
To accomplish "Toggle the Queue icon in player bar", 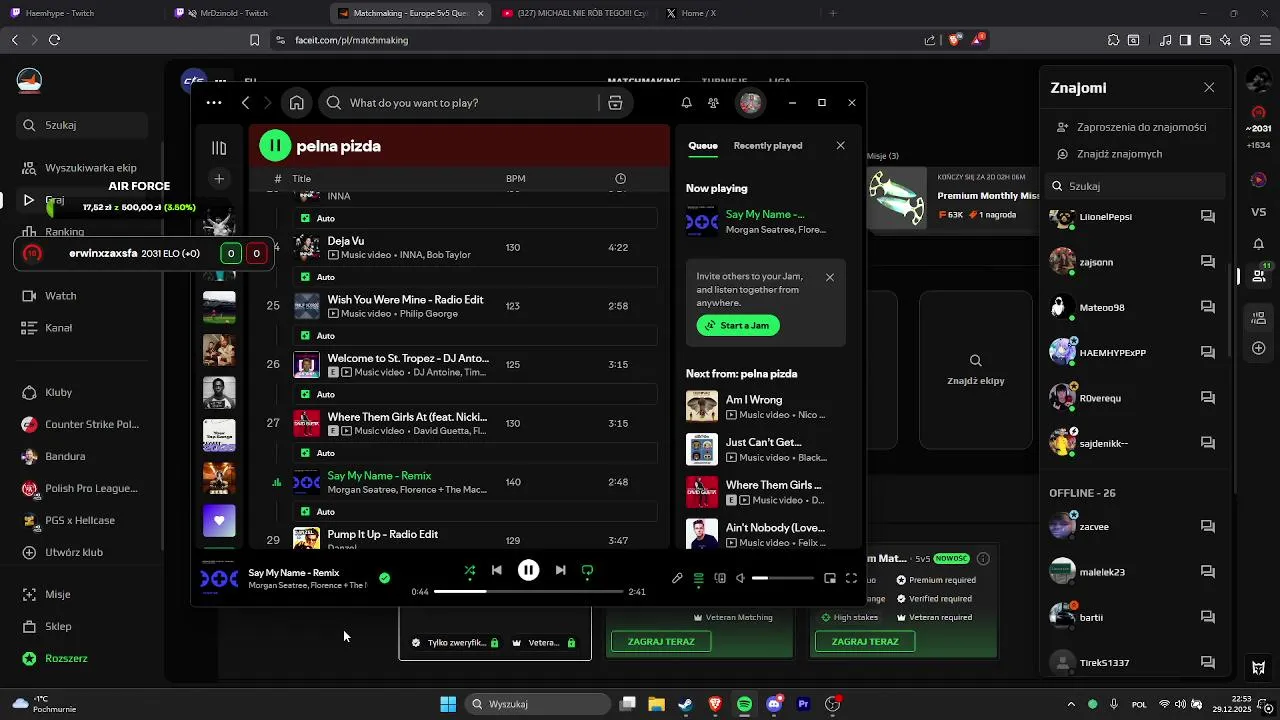I will [x=698, y=578].
